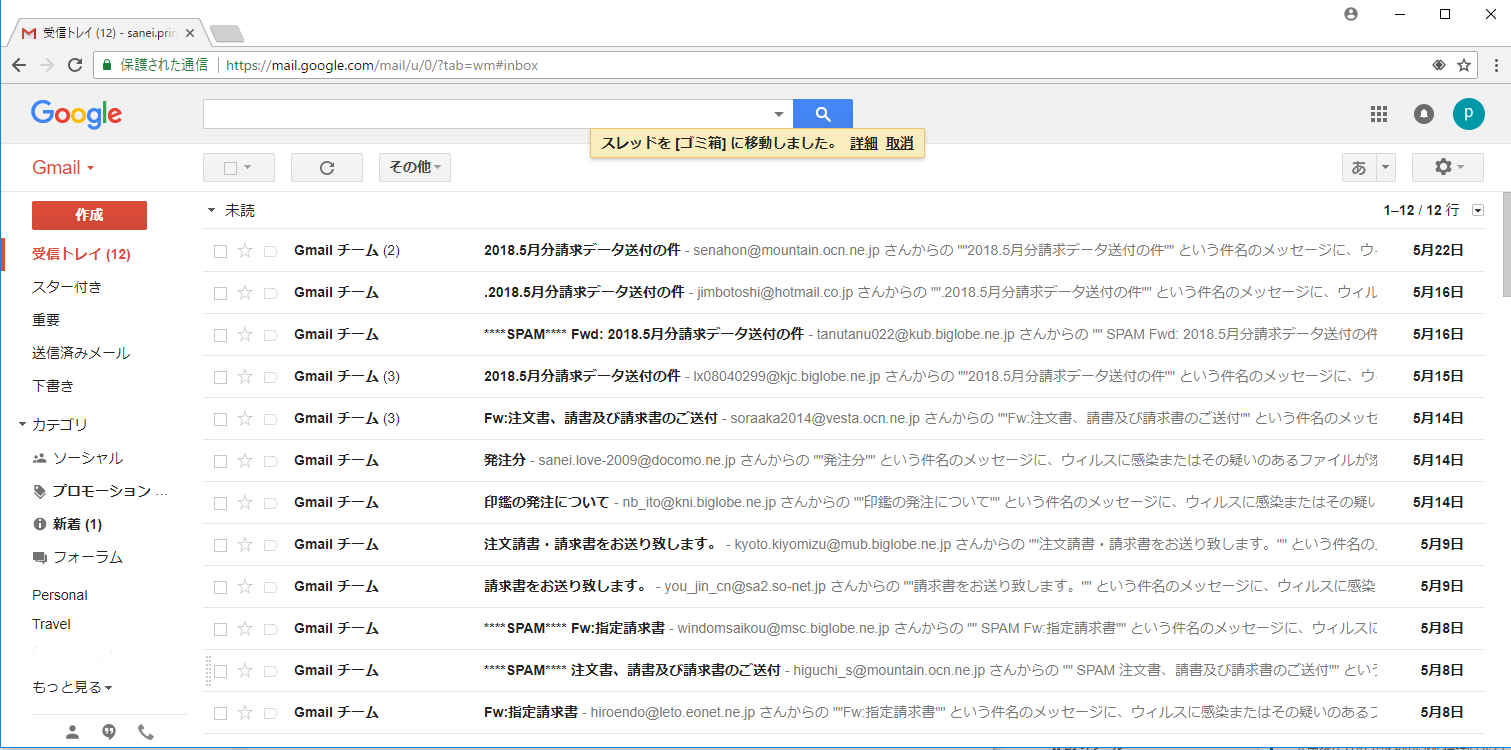This screenshot has width=1511, height=750.
Task: Click the Hangouts contacts person icon
Action: [x=72, y=732]
